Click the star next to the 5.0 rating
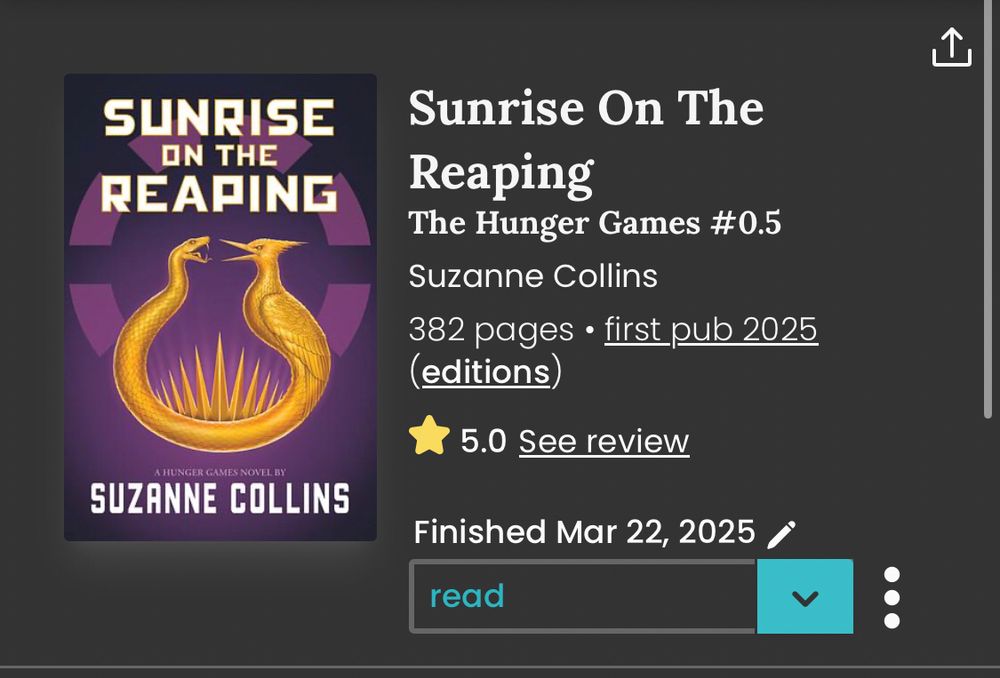 tap(429, 438)
